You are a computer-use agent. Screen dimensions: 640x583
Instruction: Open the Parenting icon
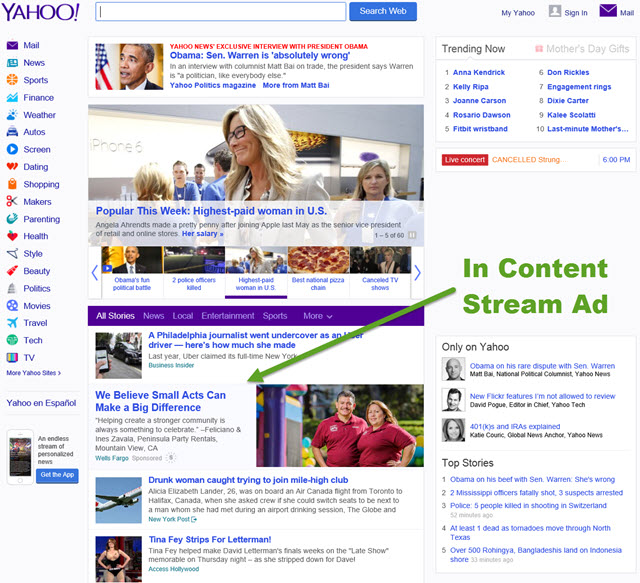pos(12,219)
